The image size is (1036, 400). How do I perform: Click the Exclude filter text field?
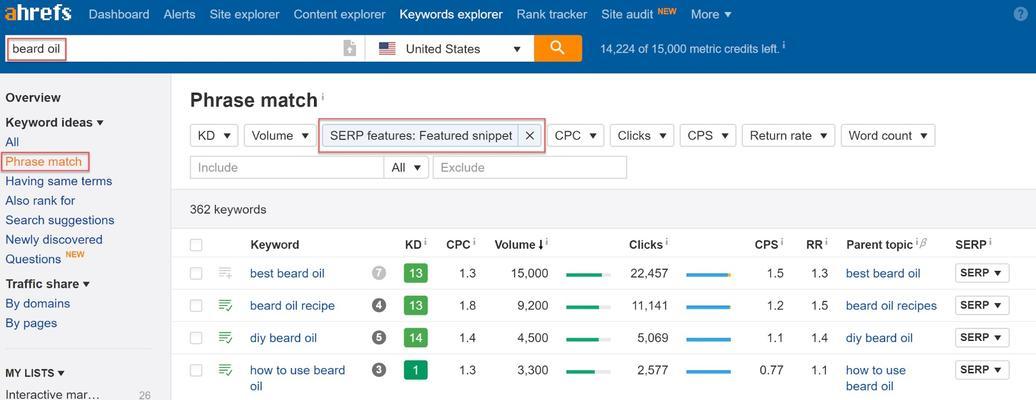tap(530, 167)
